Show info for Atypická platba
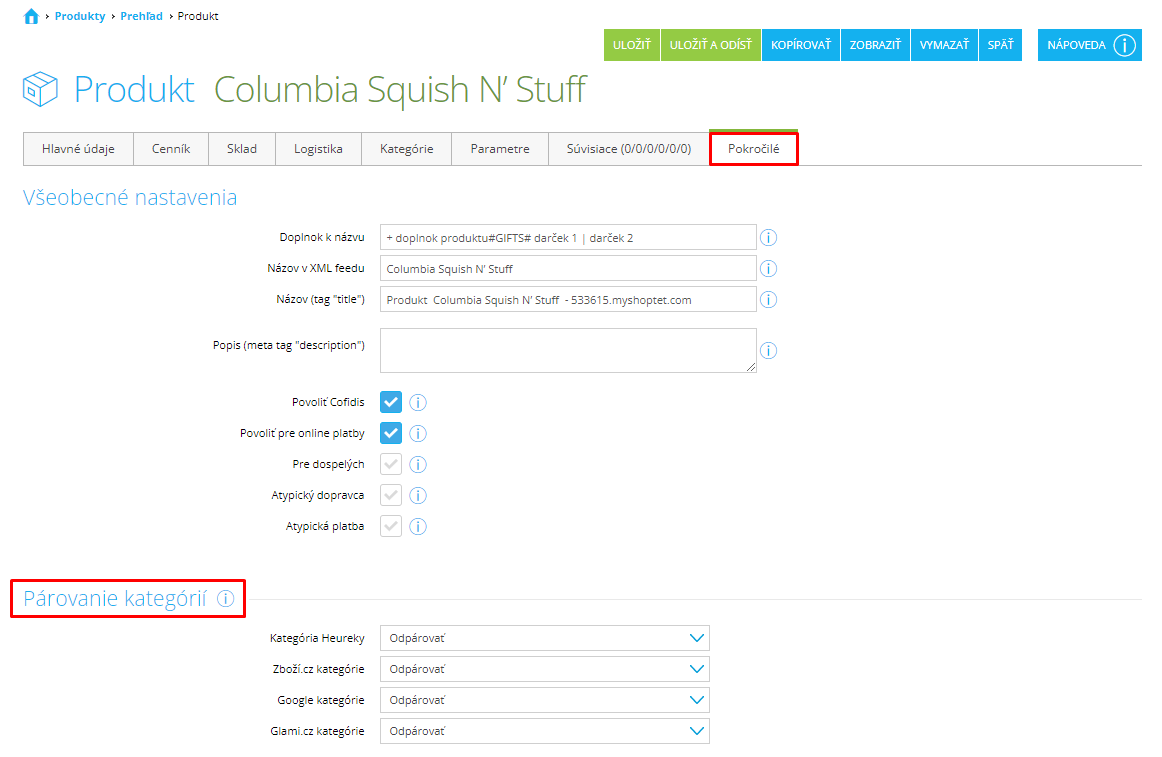 pyautogui.click(x=418, y=527)
